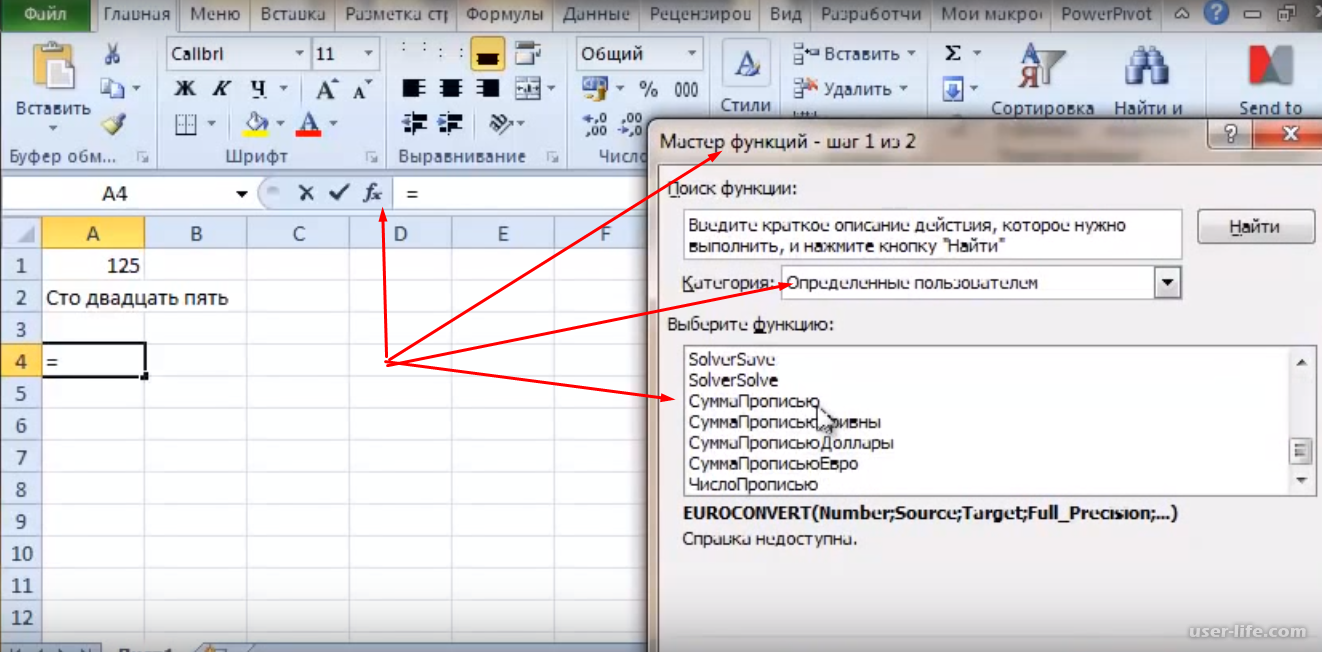Increase decimal places icon
This screenshot has width=1322, height=652.
[x=597, y=124]
